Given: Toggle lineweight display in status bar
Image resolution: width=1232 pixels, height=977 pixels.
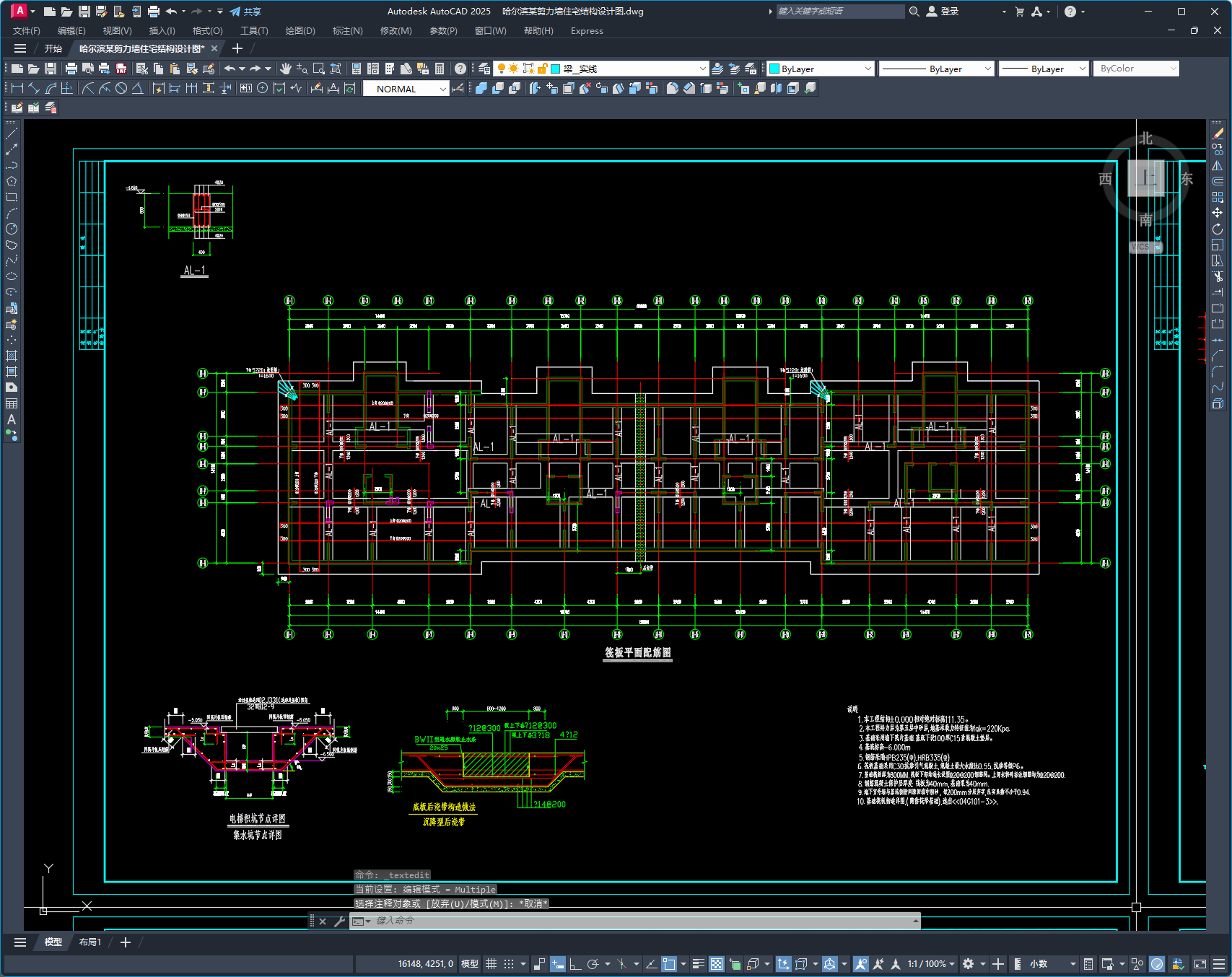Looking at the screenshot, I should (699, 964).
